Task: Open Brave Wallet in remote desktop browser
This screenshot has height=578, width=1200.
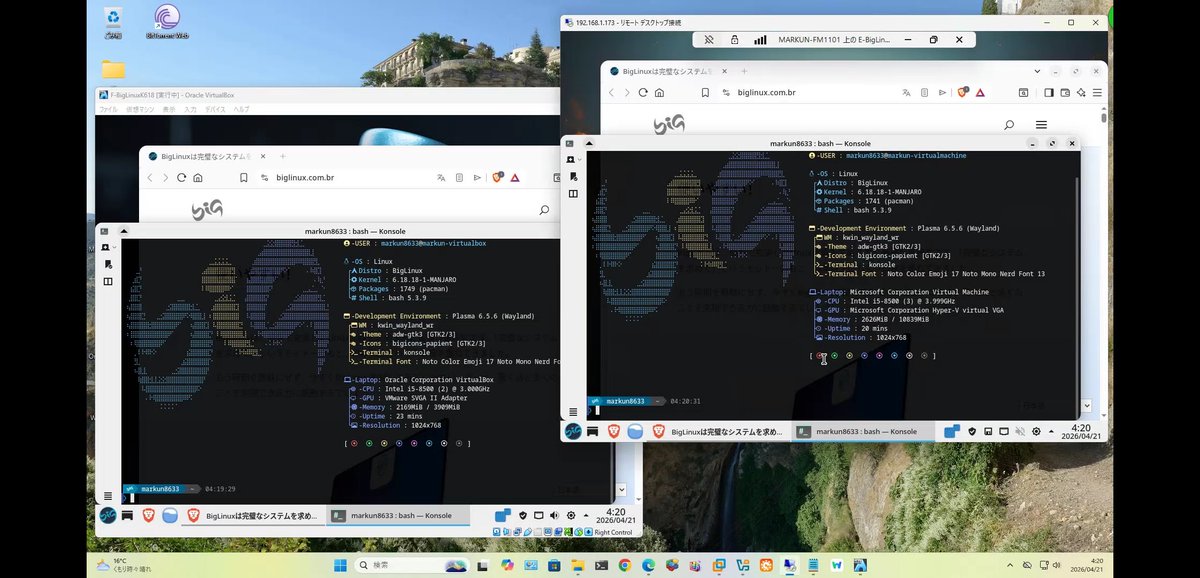Action: tap(1065, 92)
